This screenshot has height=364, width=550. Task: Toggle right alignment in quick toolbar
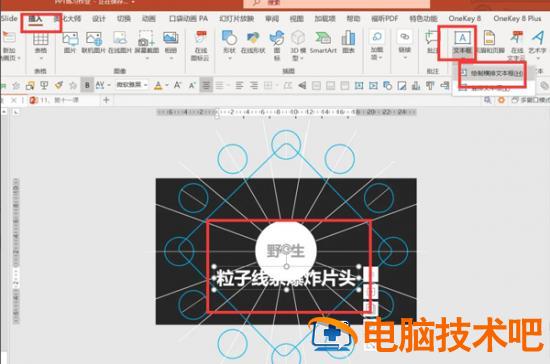click(254, 85)
